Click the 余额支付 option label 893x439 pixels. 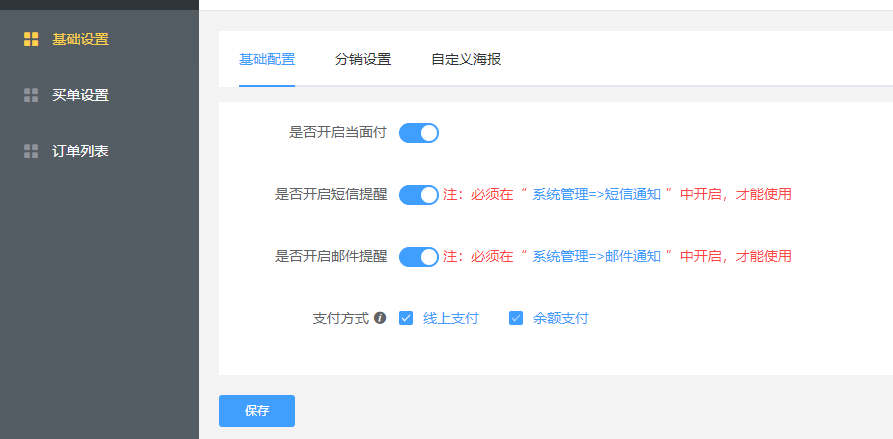click(x=561, y=318)
